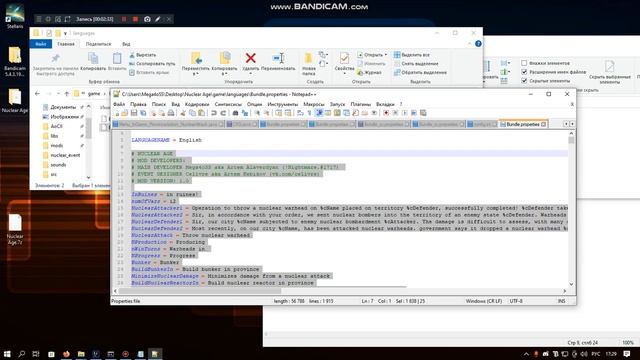Click the UTF-8 encoding in Notepad++ status bar

coord(516,301)
